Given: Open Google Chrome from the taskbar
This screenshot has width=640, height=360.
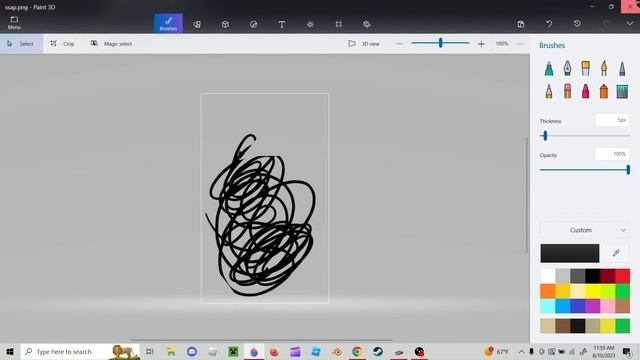Looking at the screenshot, I should (x=357, y=351).
